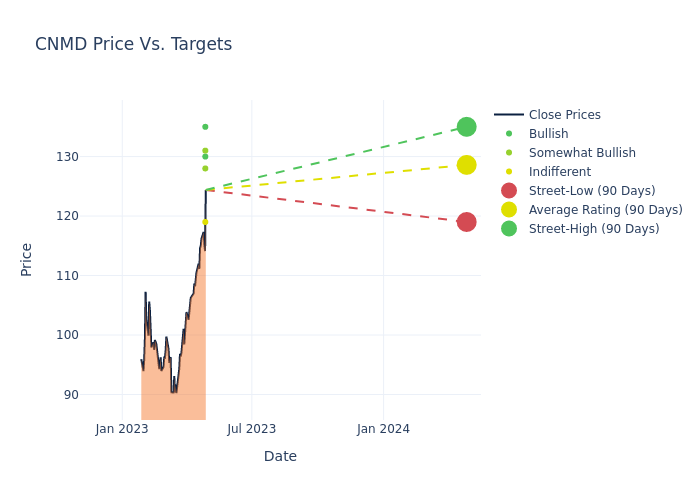Toggle the Close Prices legend entry
Screen dimensions: 700x500
564,115
